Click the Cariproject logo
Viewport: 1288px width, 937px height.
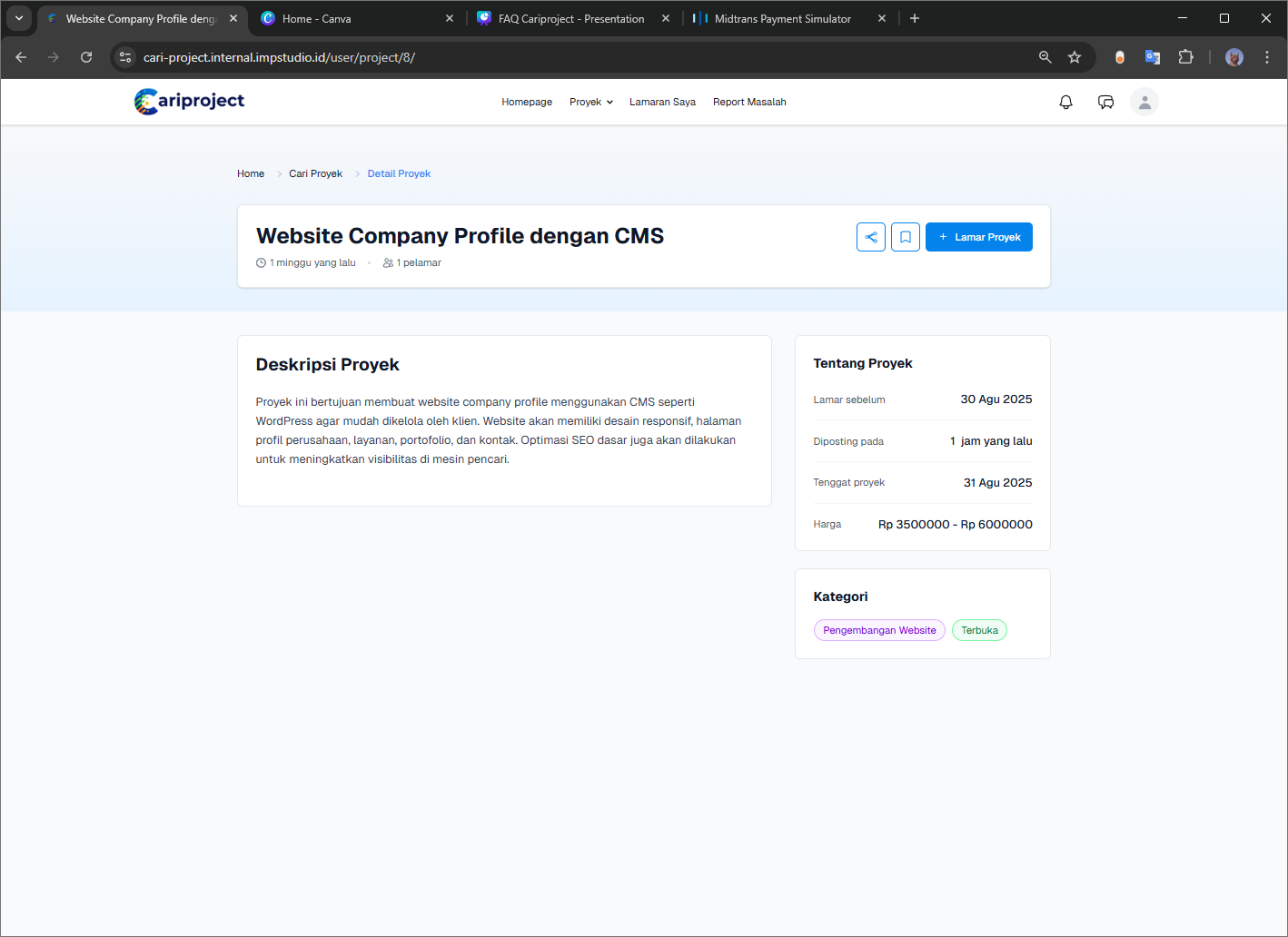click(x=189, y=101)
